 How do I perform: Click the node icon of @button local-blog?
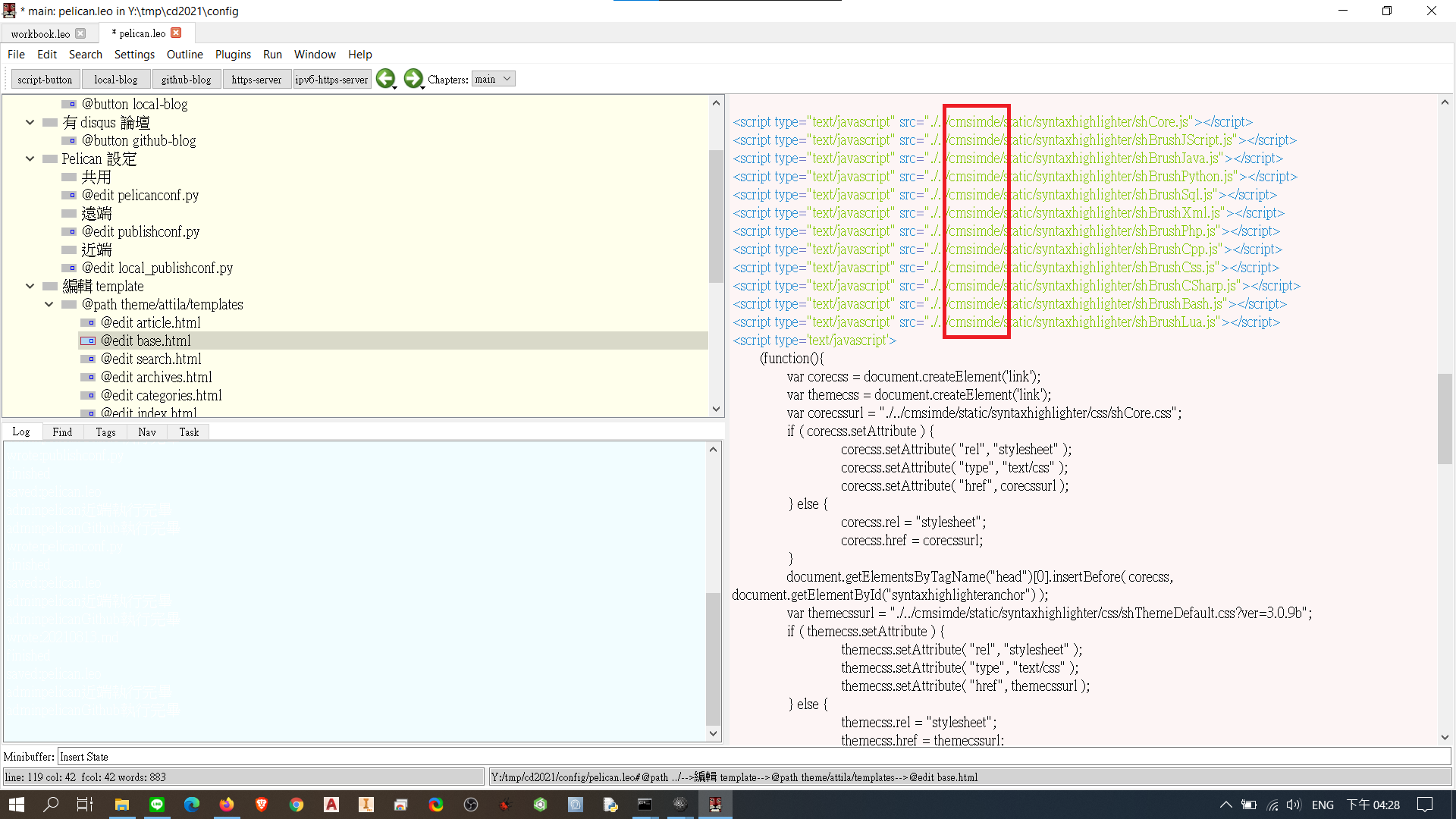(x=69, y=105)
